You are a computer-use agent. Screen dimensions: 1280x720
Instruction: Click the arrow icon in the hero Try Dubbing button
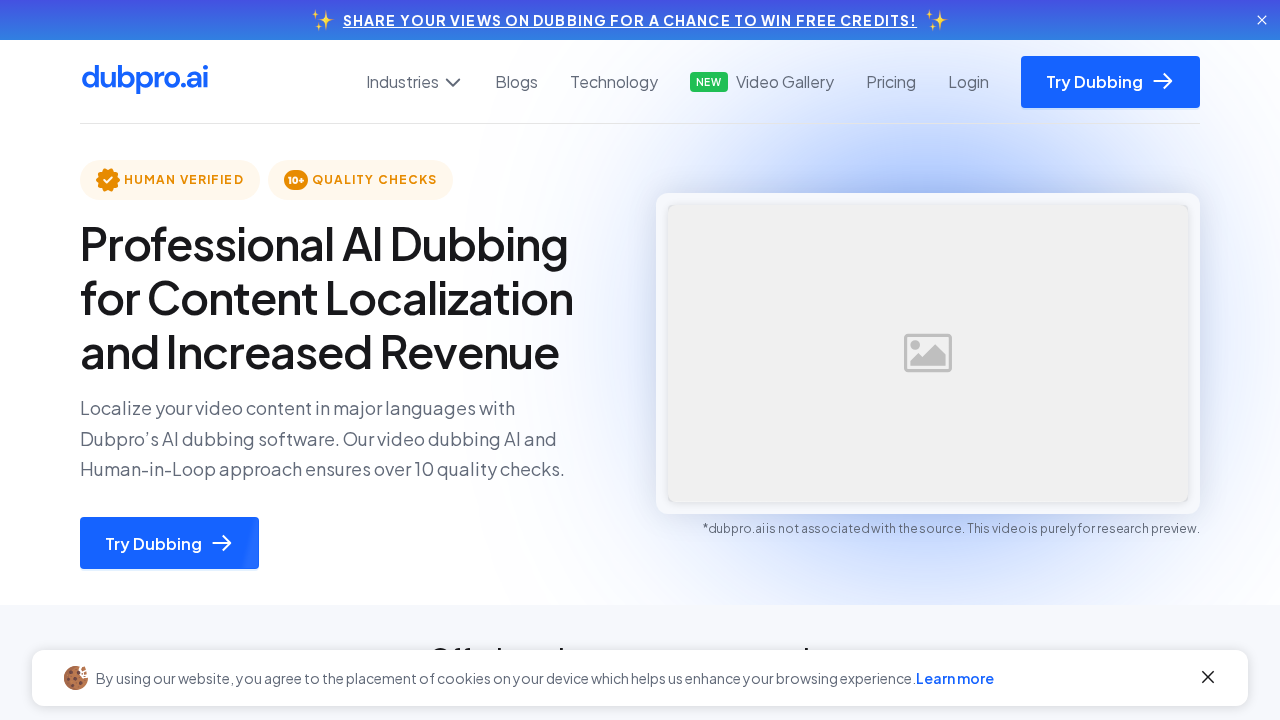click(222, 543)
